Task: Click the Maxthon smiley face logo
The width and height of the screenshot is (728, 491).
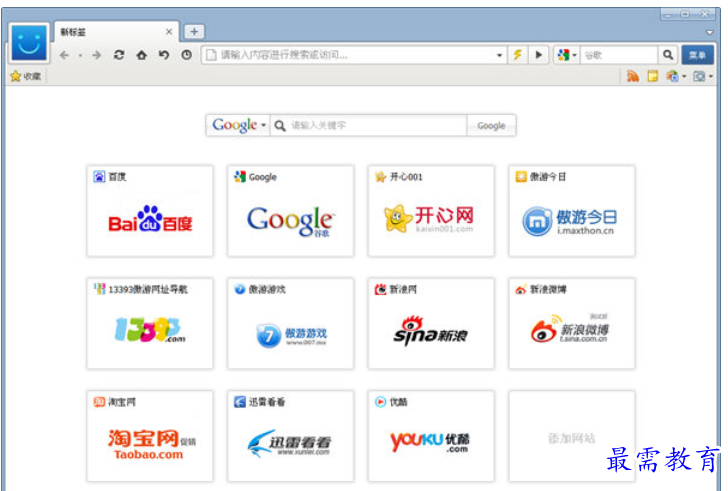Action: tap(30, 43)
